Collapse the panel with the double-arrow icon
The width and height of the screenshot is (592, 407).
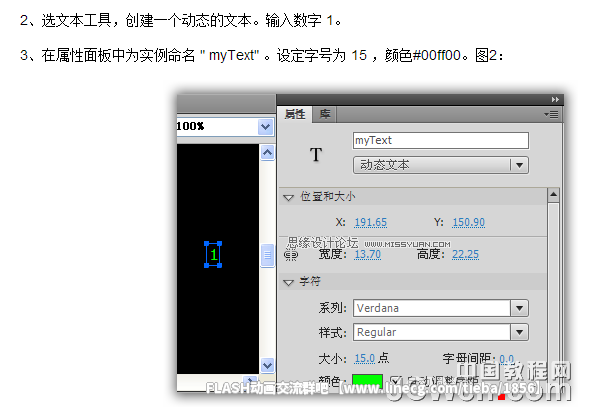[555, 100]
